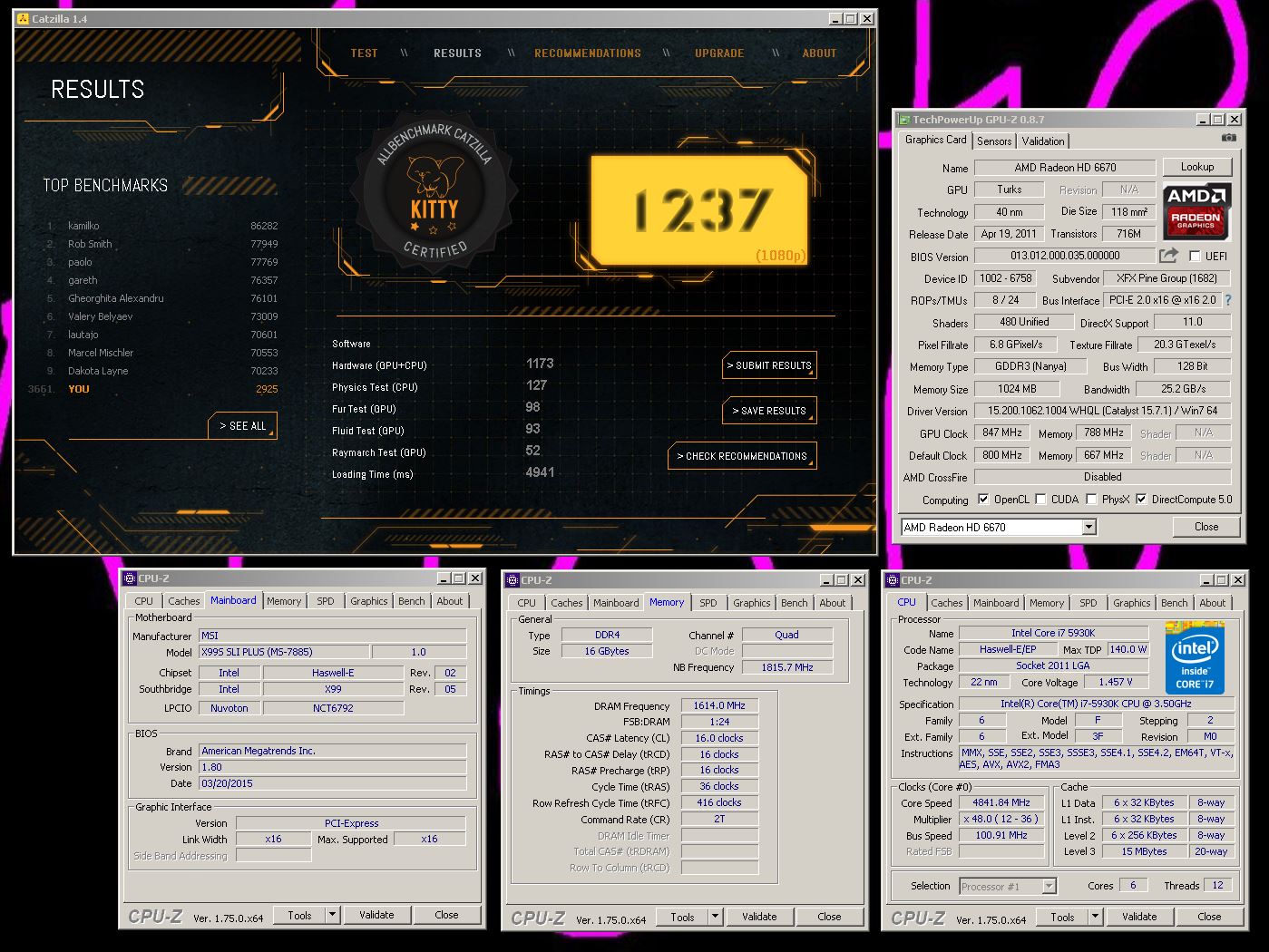Viewport: 1269px width, 952px height.
Task: Switch to About tab in CPU-Z Mainboard window
Action: pos(450,601)
